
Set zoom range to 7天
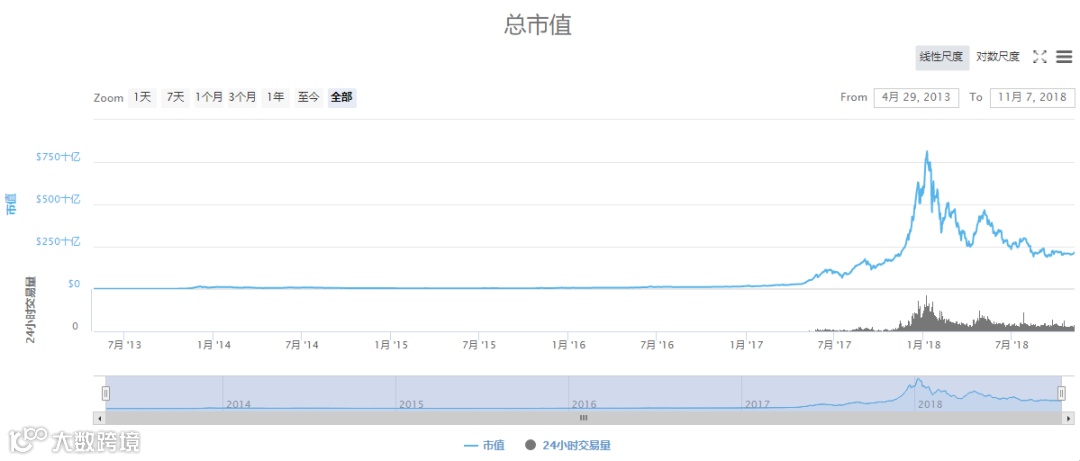point(176,97)
